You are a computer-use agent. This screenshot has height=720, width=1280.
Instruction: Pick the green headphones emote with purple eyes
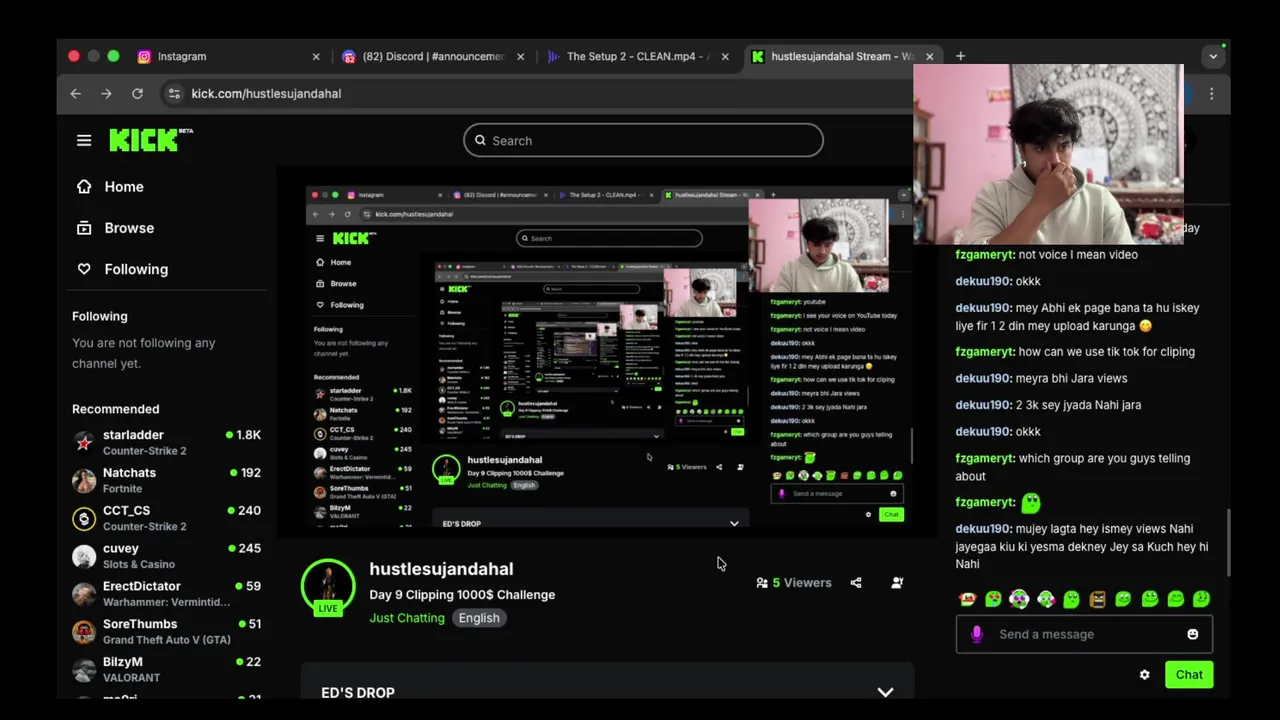[x=1019, y=599]
